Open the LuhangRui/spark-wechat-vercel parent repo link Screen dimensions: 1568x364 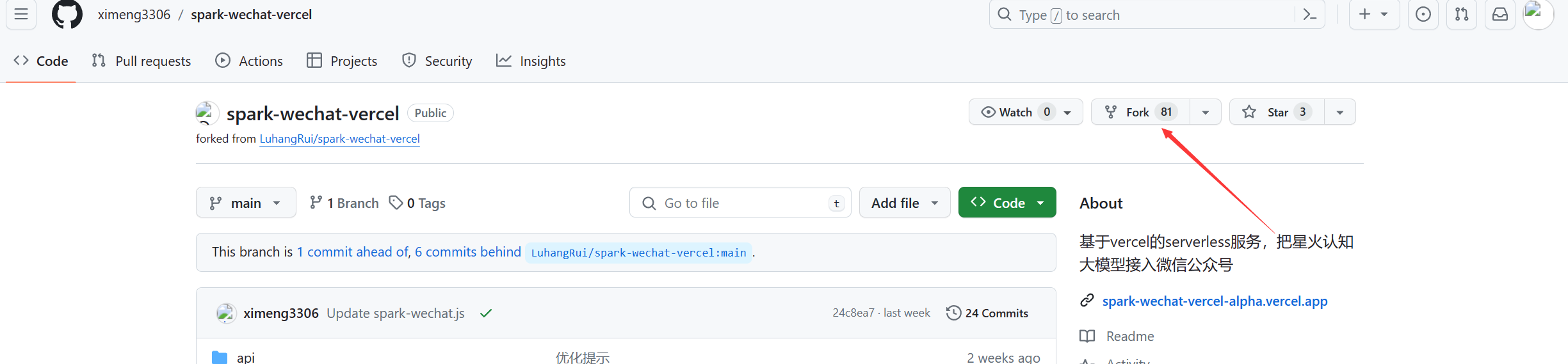[339, 139]
